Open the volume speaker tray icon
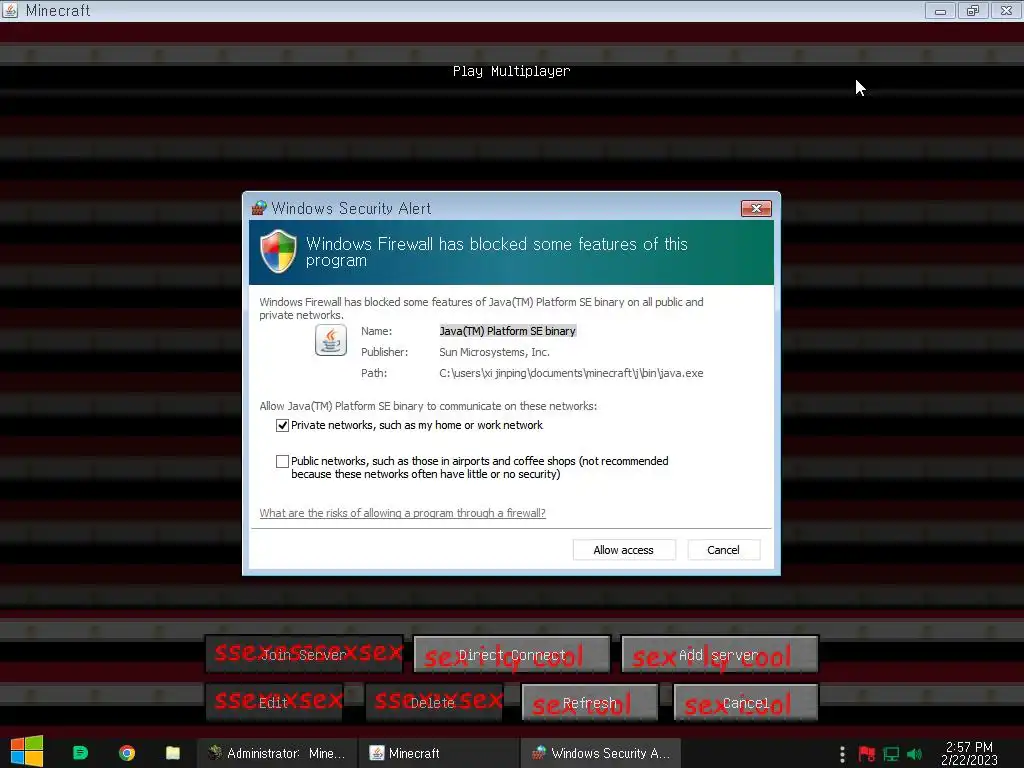1024x768 pixels. (915, 754)
